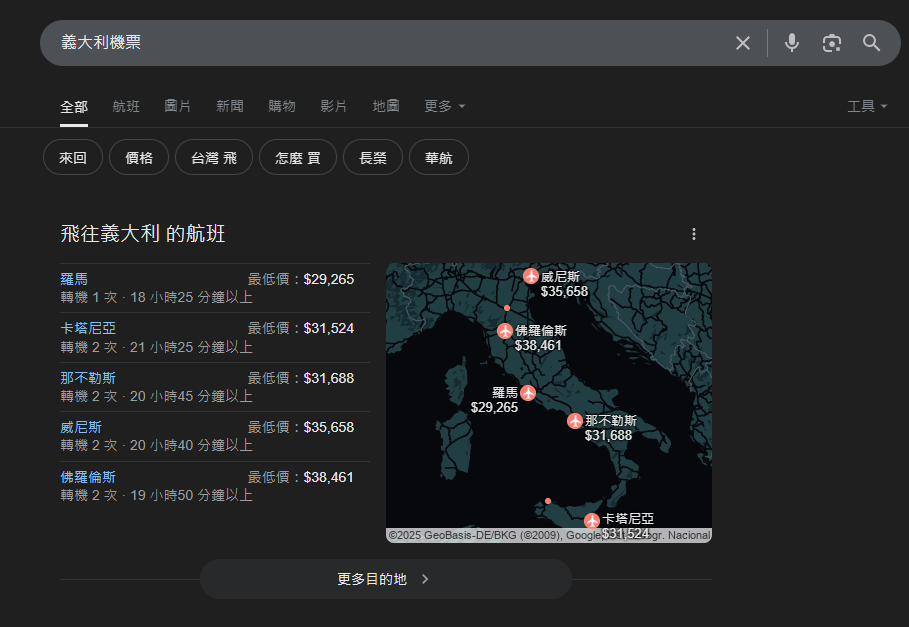Open the three-dot options for flight results
This screenshot has height=627, width=909.
click(x=693, y=234)
